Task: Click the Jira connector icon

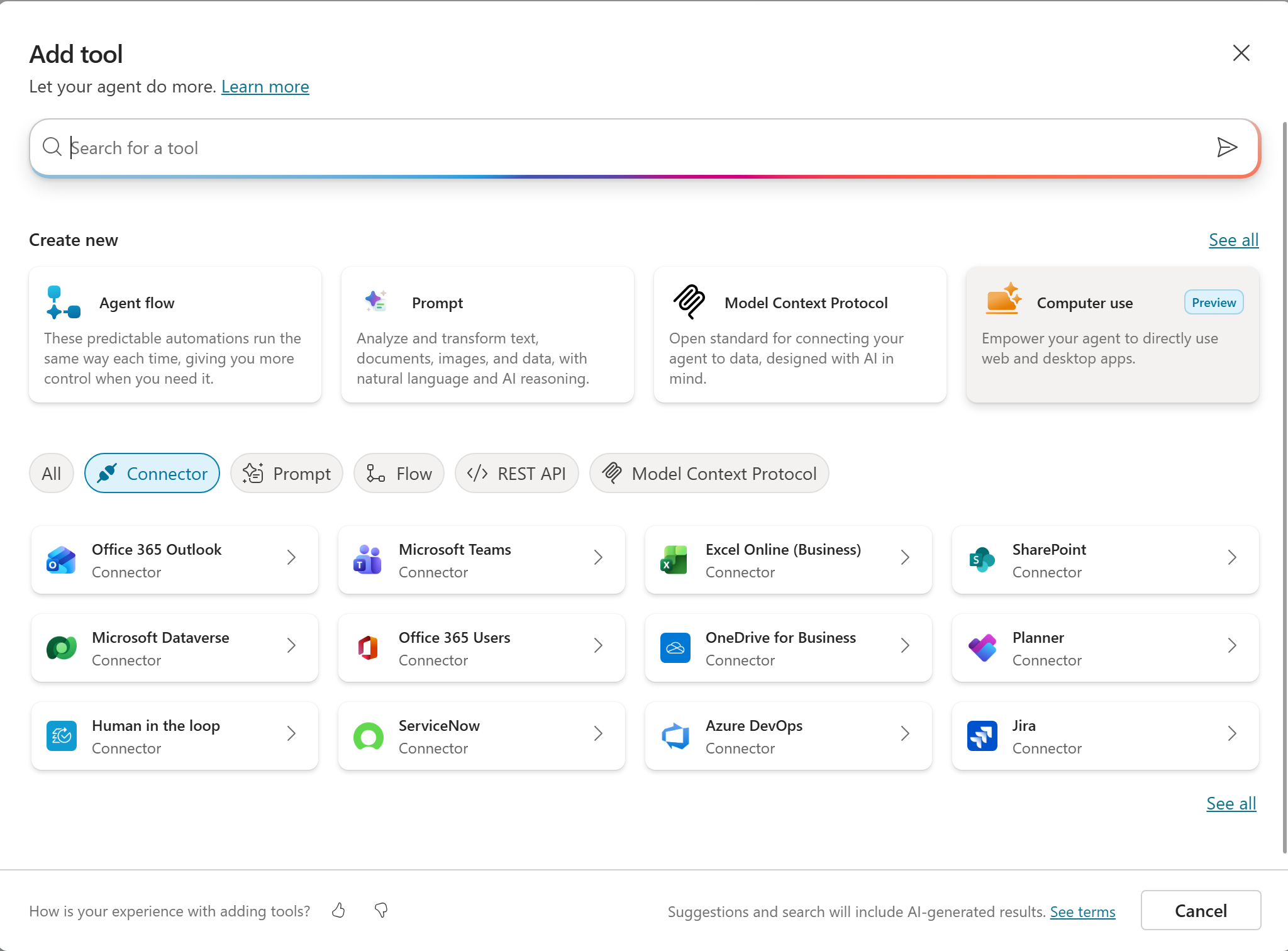Action: click(982, 736)
